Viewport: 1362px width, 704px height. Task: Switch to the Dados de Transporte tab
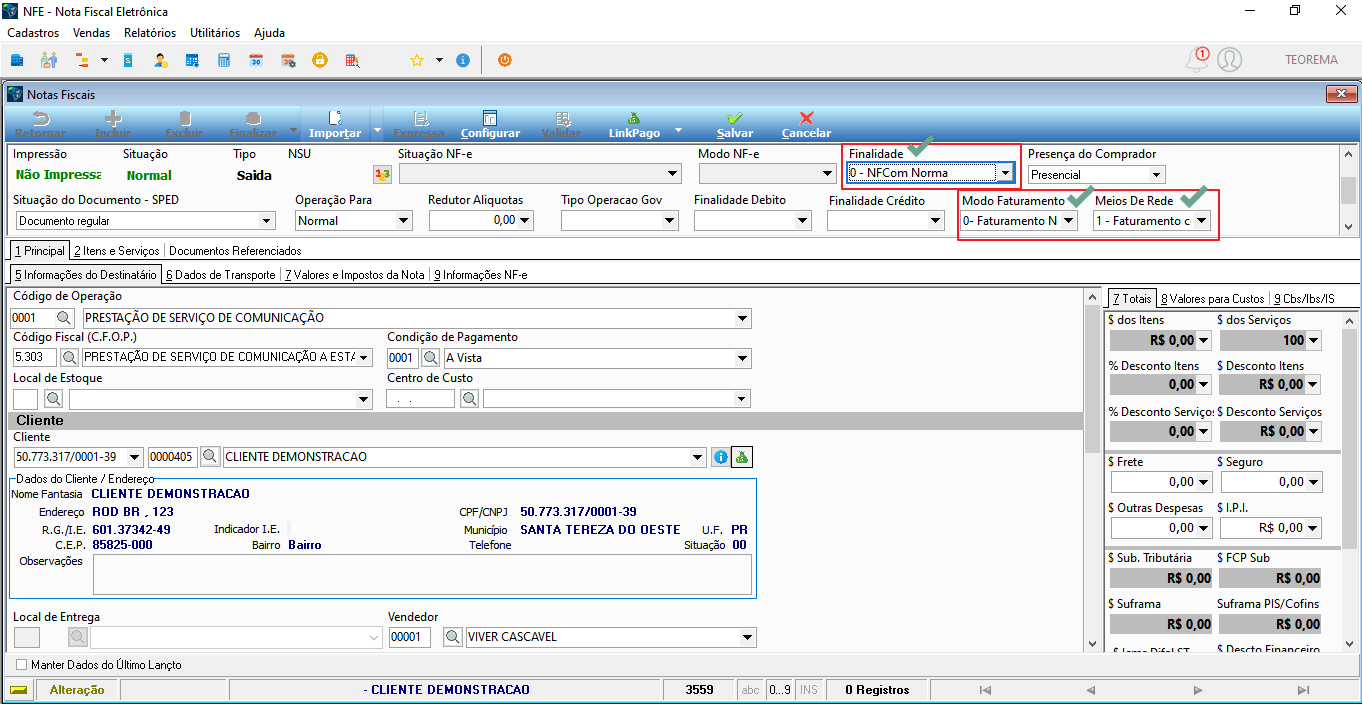pos(221,274)
